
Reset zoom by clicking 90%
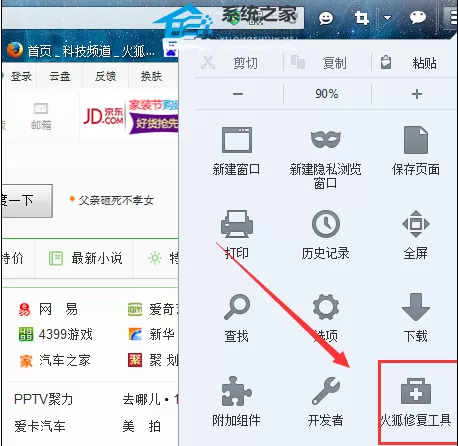point(327,94)
